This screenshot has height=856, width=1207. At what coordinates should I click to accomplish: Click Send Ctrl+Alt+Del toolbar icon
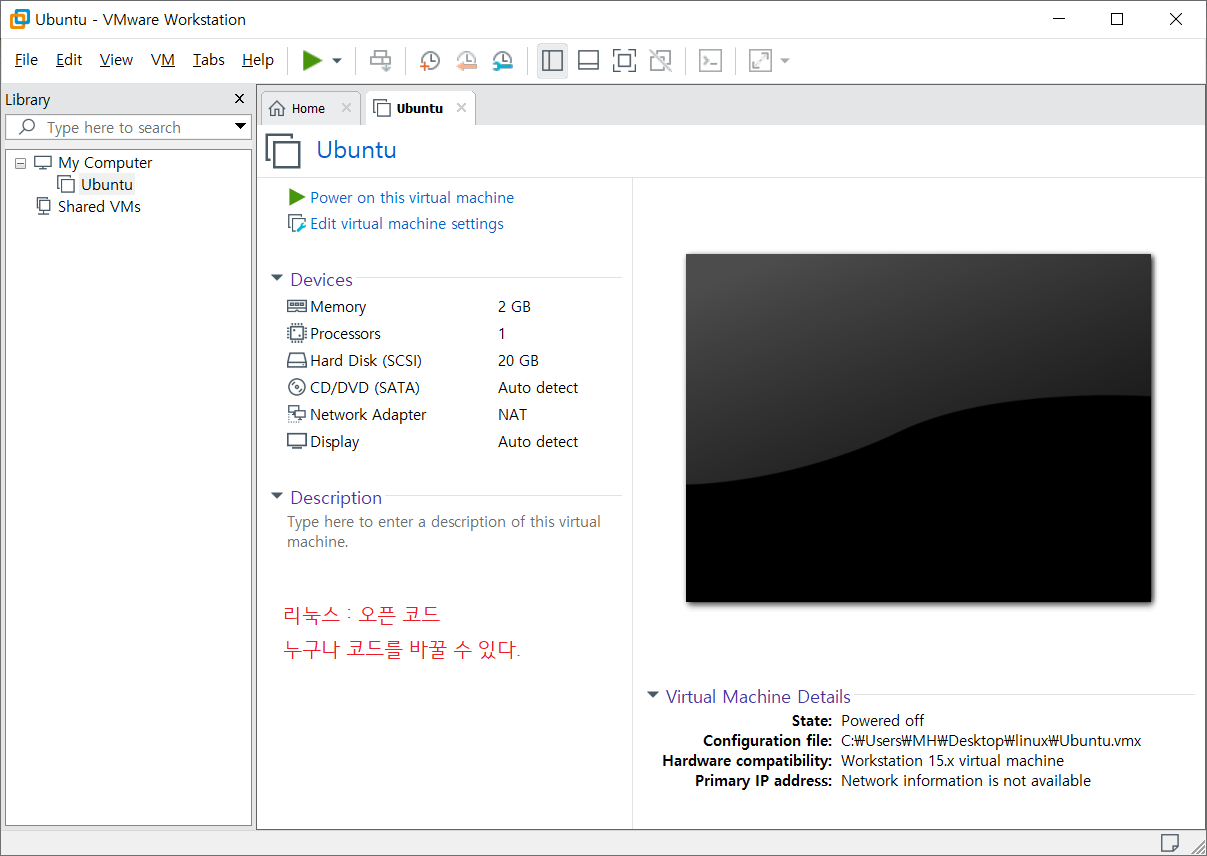pos(380,61)
